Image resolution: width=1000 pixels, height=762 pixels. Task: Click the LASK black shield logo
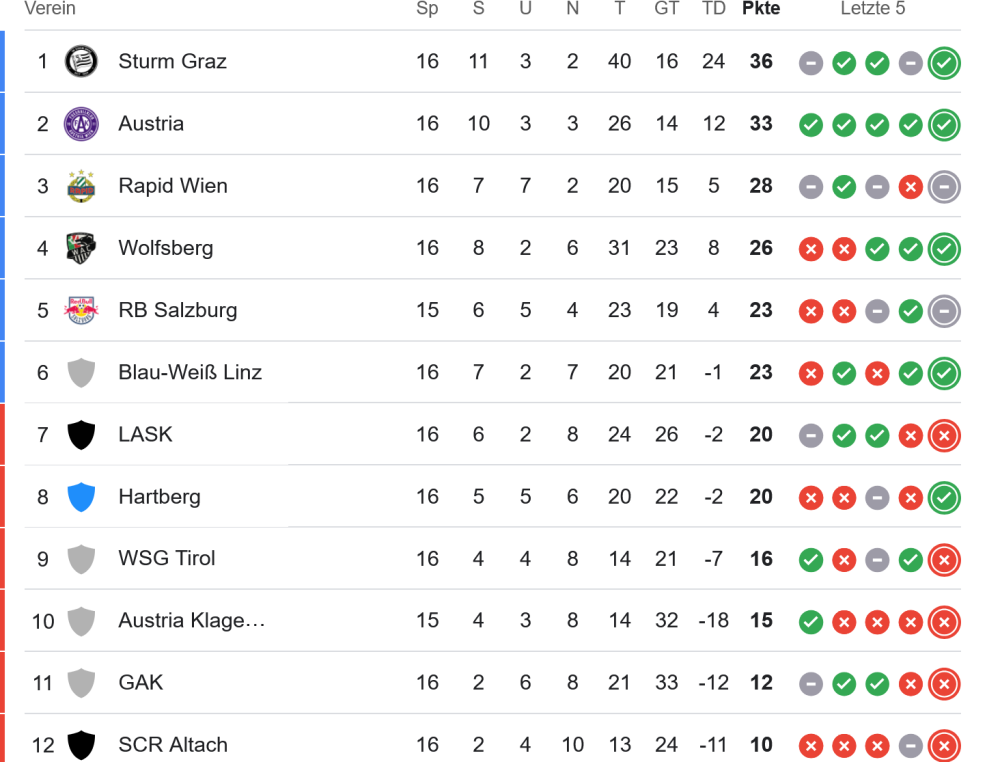(x=82, y=435)
